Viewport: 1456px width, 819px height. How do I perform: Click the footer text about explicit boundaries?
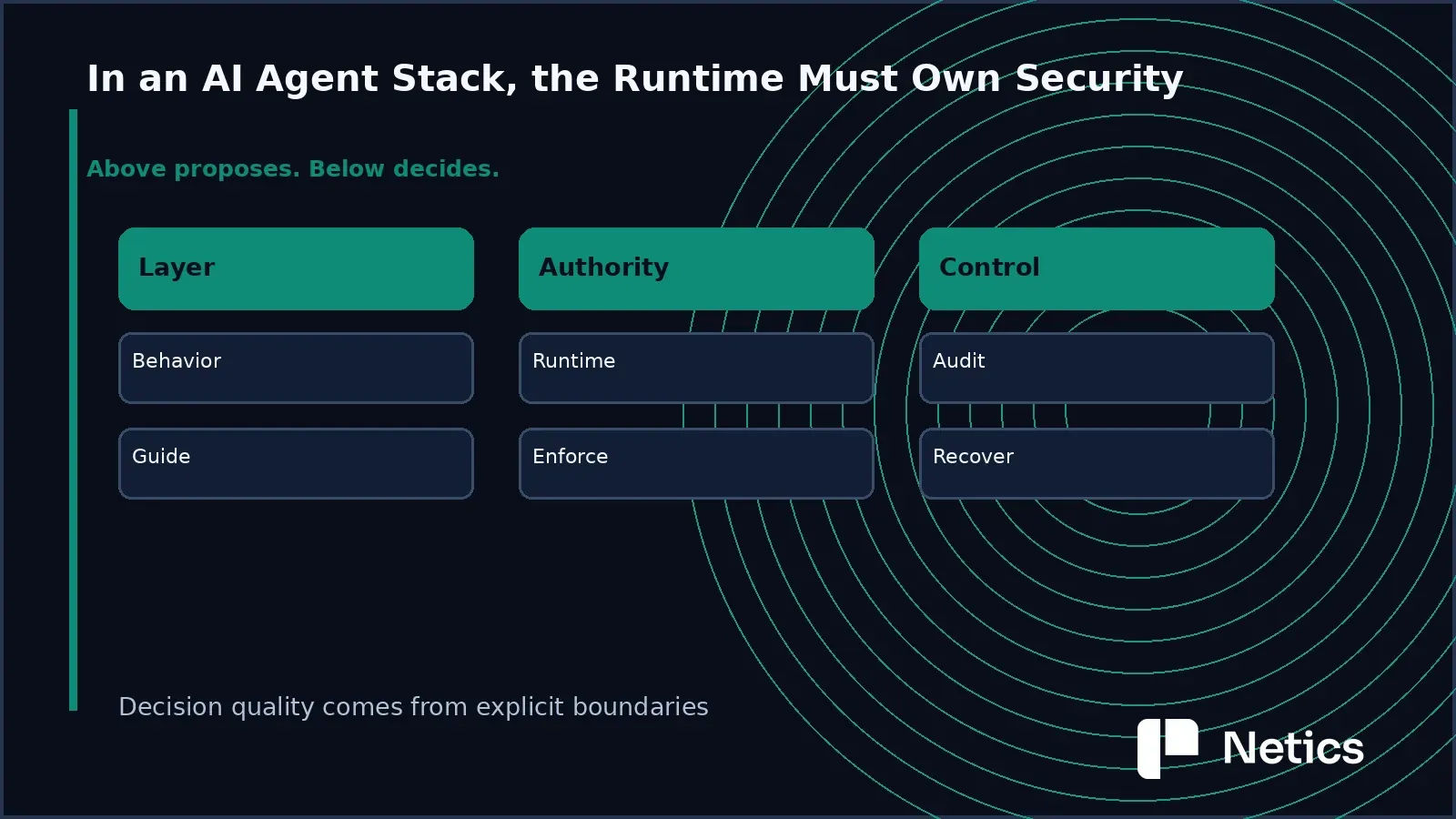coord(413,707)
